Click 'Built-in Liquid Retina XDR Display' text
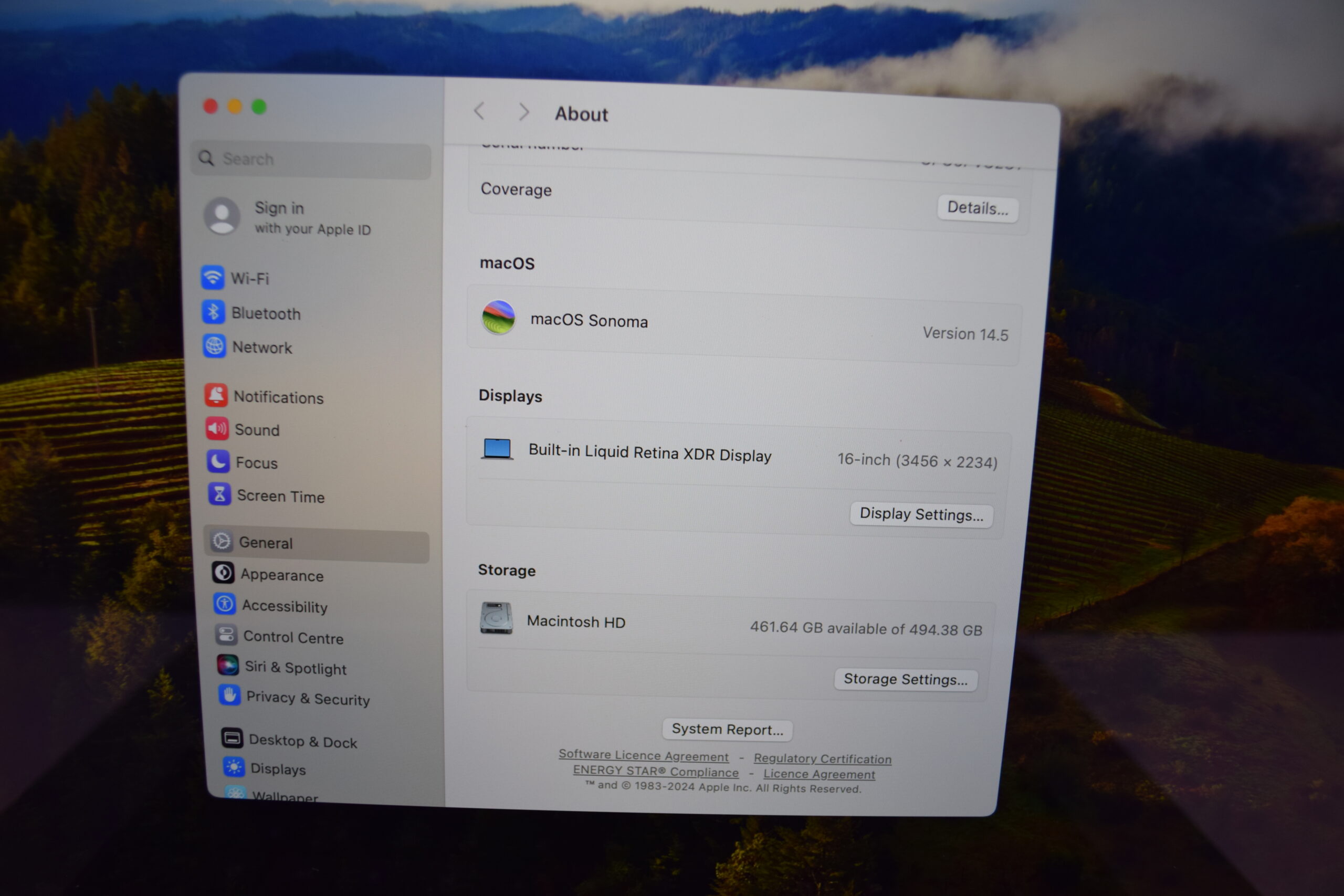 point(650,453)
